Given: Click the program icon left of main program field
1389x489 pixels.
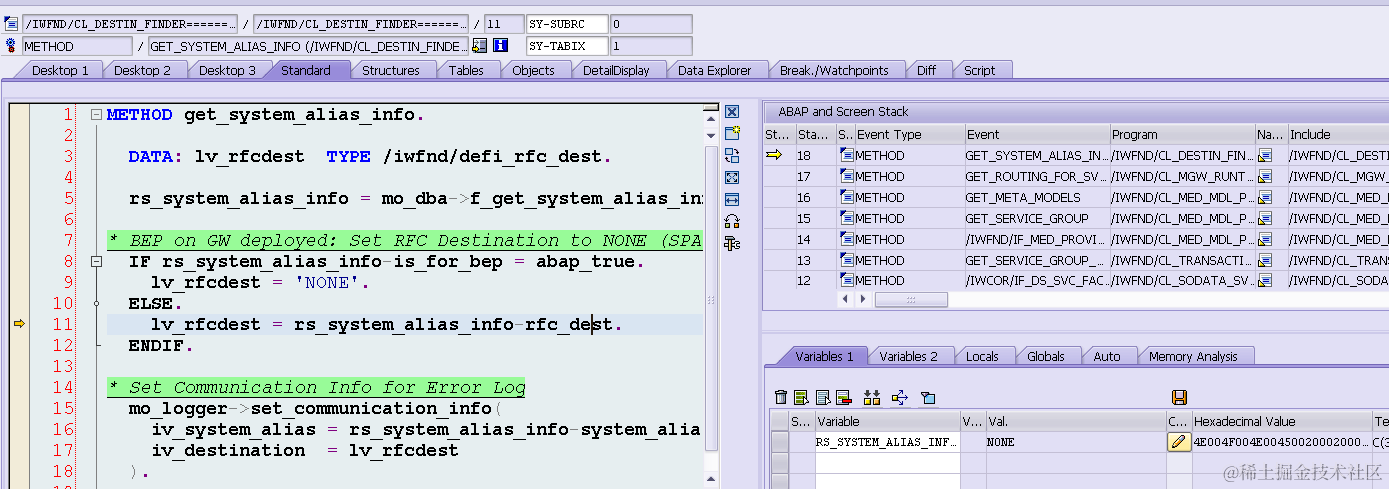Looking at the screenshot, I should [x=11, y=24].
